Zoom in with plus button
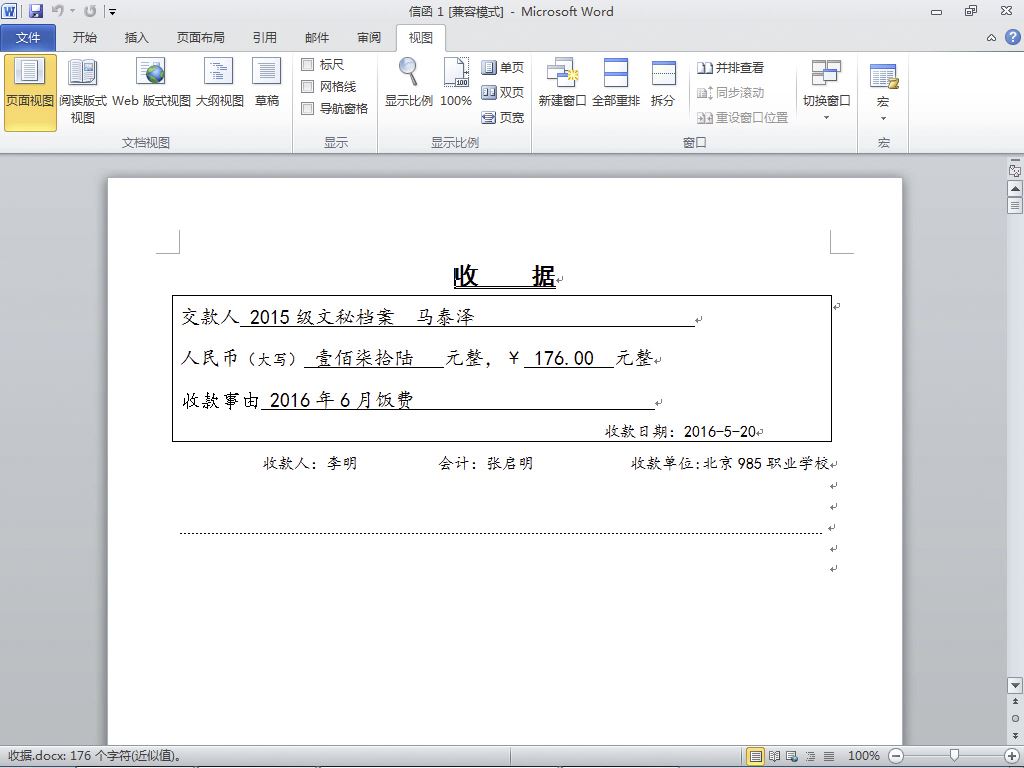Image resolution: width=1024 pixels, height=768 pixels. coord(1012,756)
